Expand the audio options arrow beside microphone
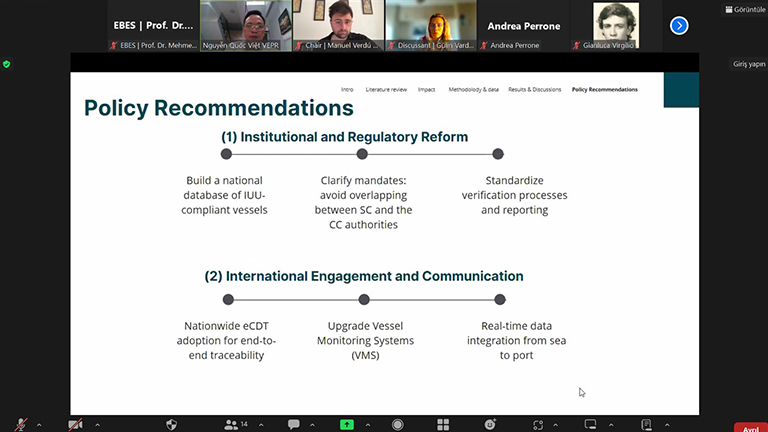This screenshot has height=432, width=768. pyautogui.click(x=39, y=424)
